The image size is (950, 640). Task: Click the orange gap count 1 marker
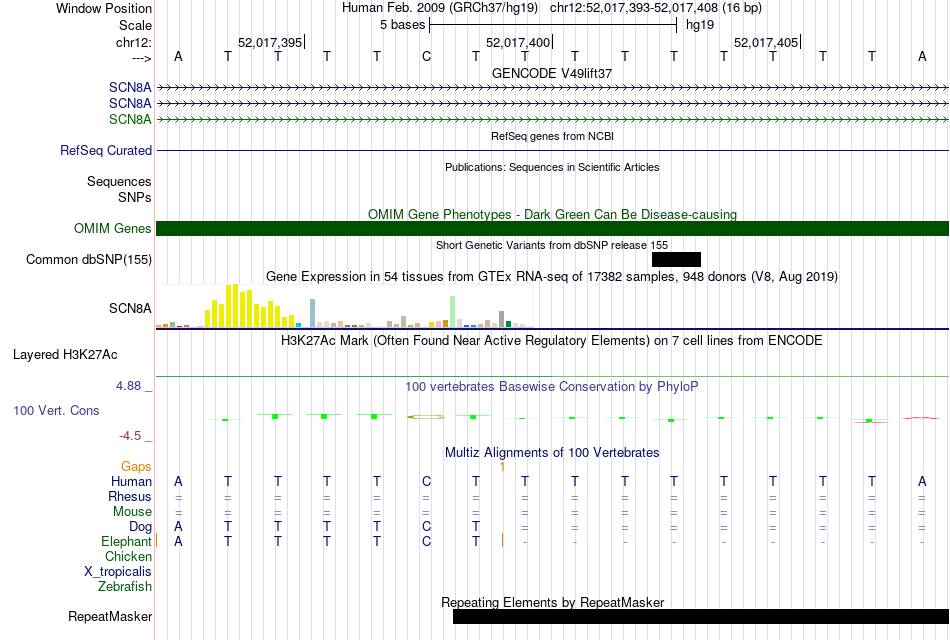coord(502,467)
